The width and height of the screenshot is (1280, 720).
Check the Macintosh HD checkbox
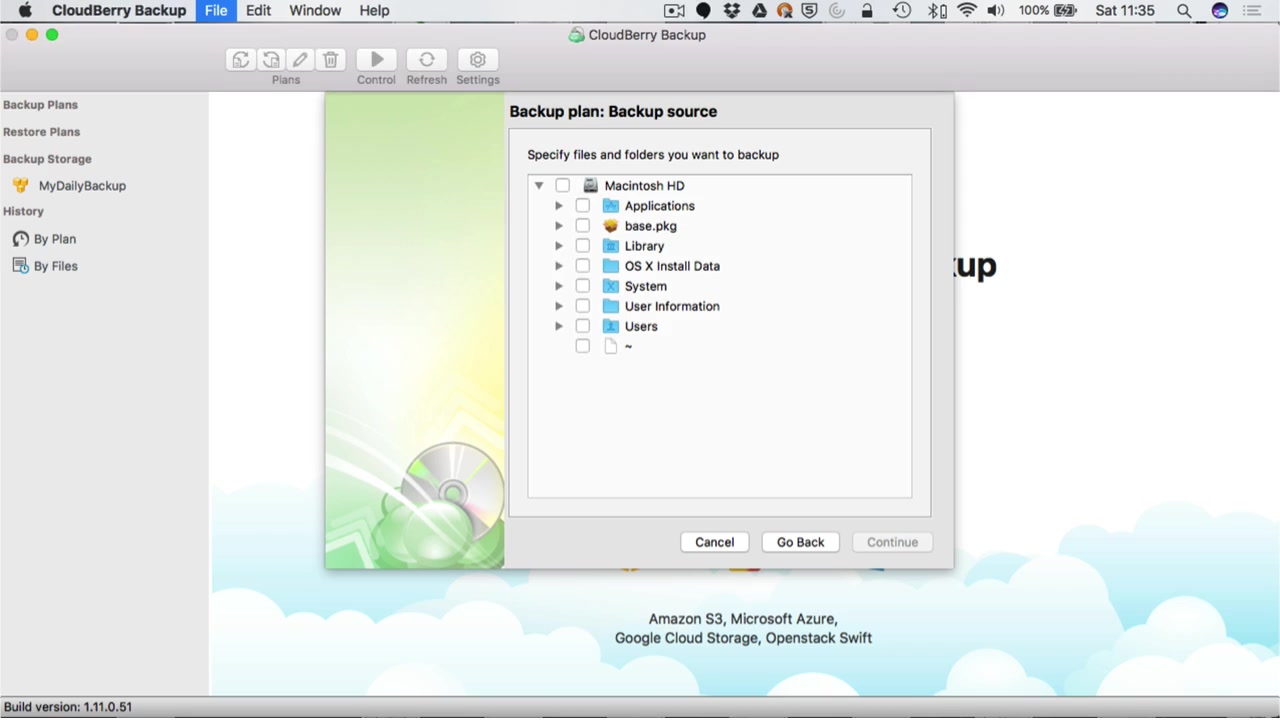[563, 186]
